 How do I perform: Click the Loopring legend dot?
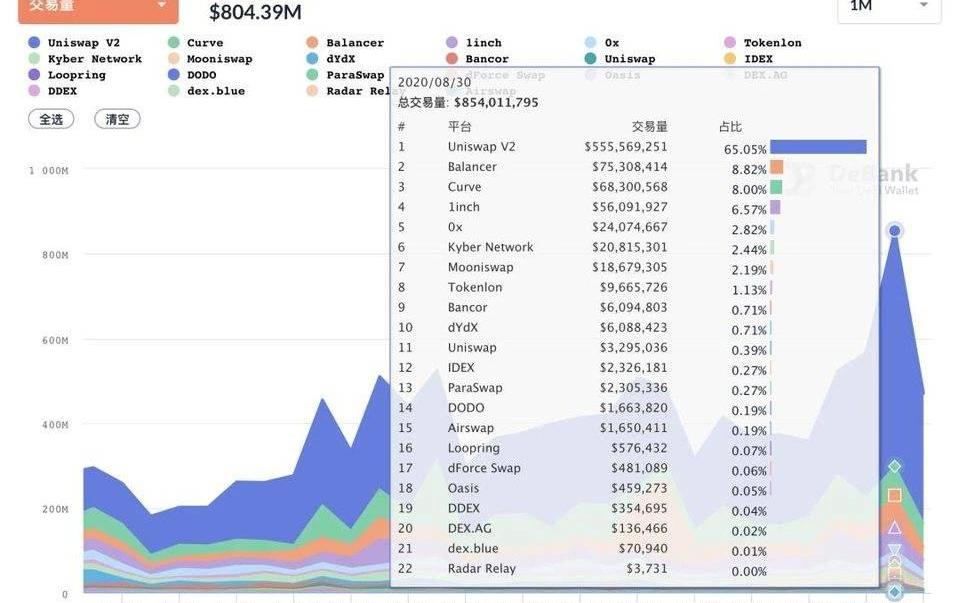click(34, 75)
